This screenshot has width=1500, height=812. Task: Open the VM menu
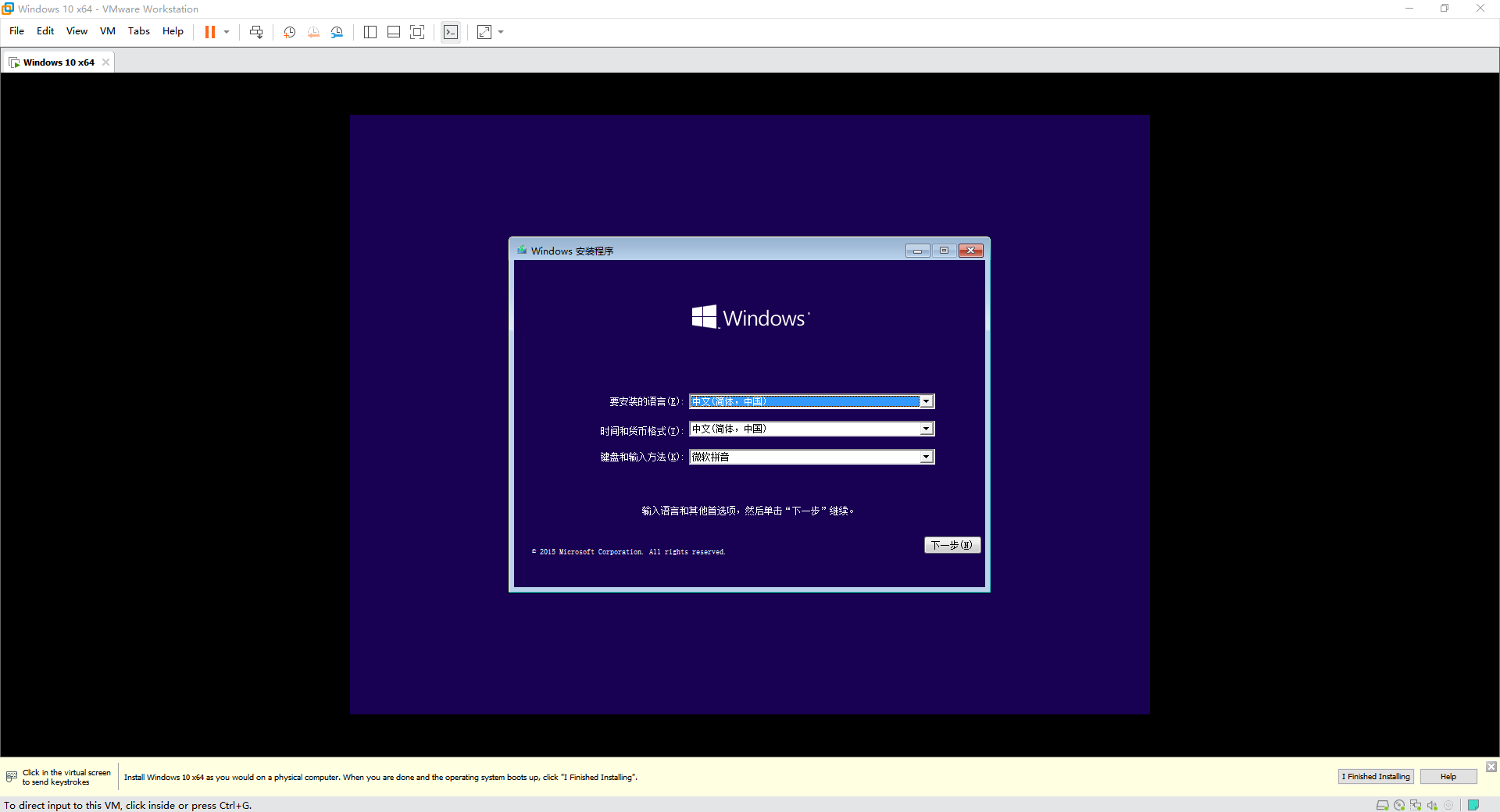[x=108, y=31]
